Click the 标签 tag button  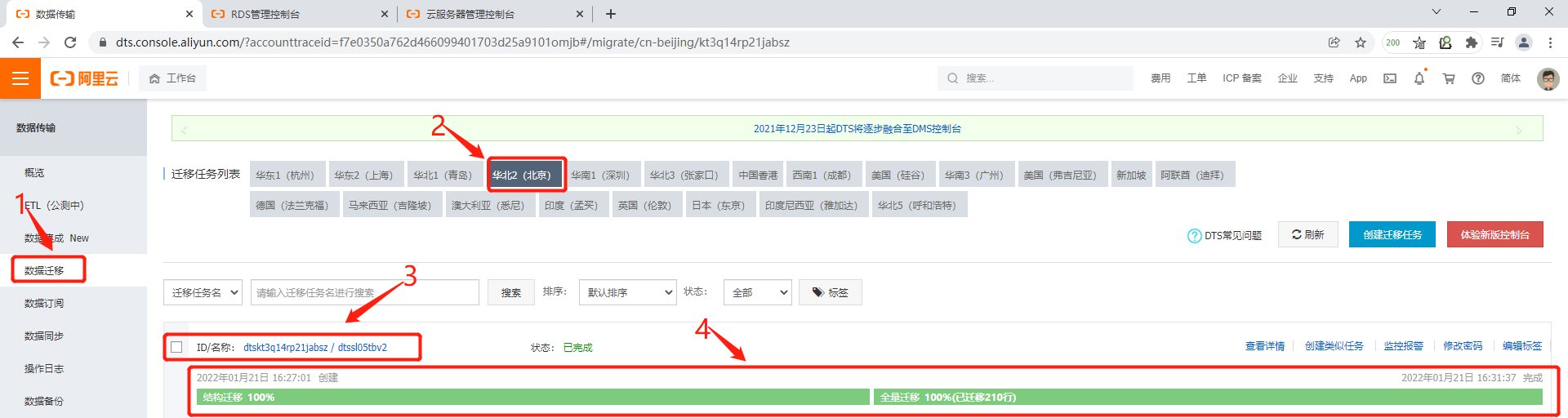(831, 292)
